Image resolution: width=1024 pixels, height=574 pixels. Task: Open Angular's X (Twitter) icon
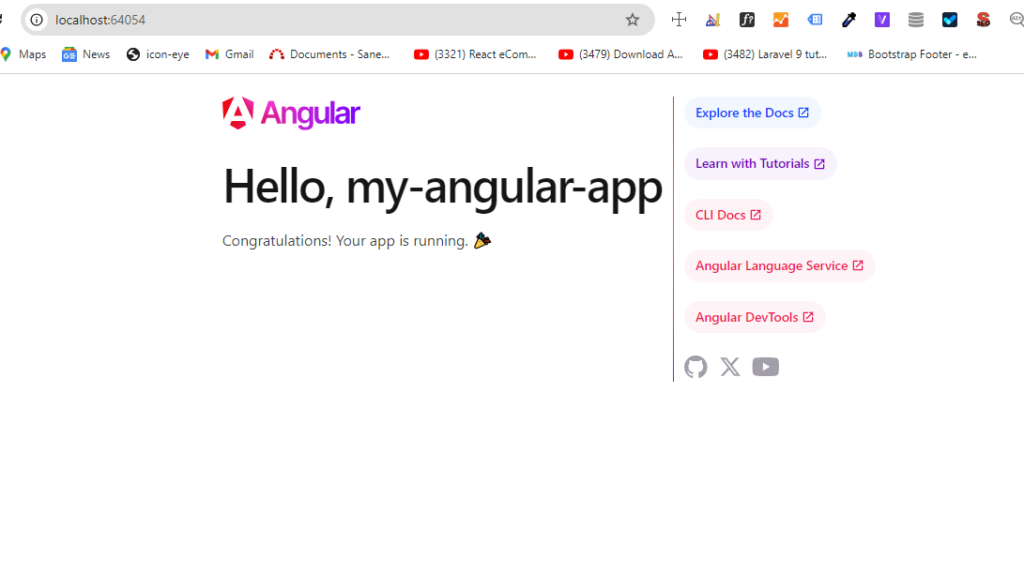tap(730, 367)
